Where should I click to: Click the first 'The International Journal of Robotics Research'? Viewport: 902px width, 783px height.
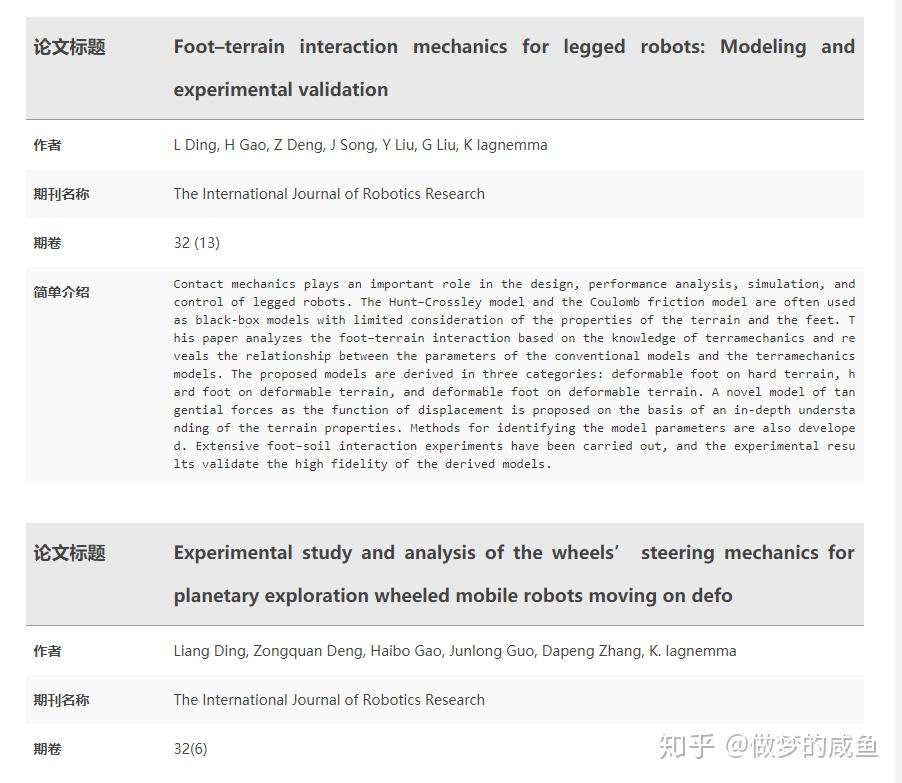329,194
